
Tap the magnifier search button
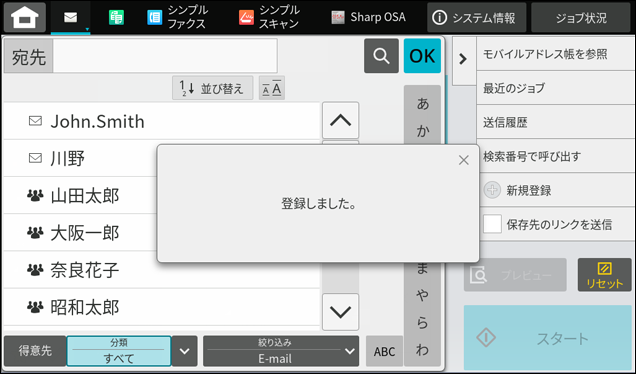click(x=381, y=56)
